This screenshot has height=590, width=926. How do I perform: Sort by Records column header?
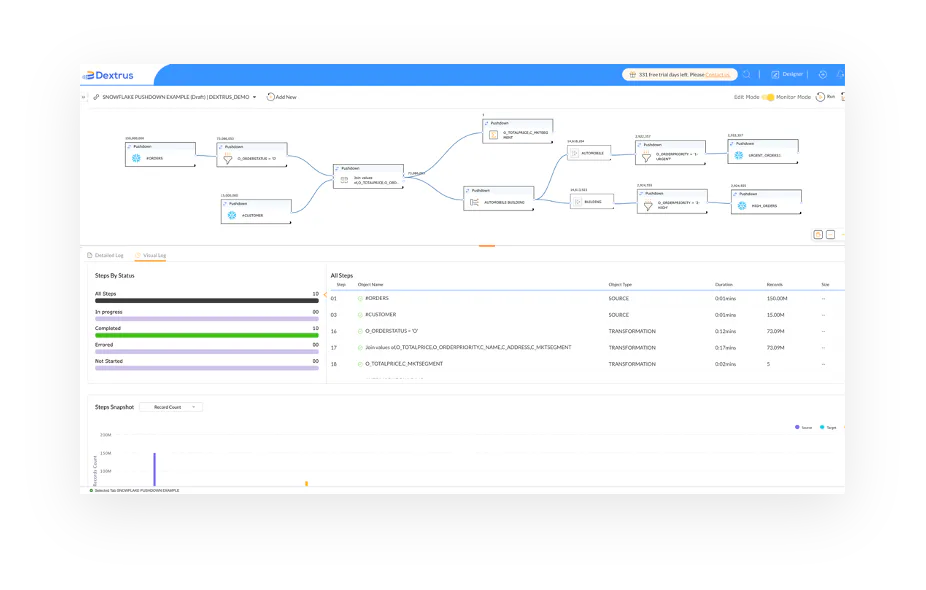click(x=774, y=285)
